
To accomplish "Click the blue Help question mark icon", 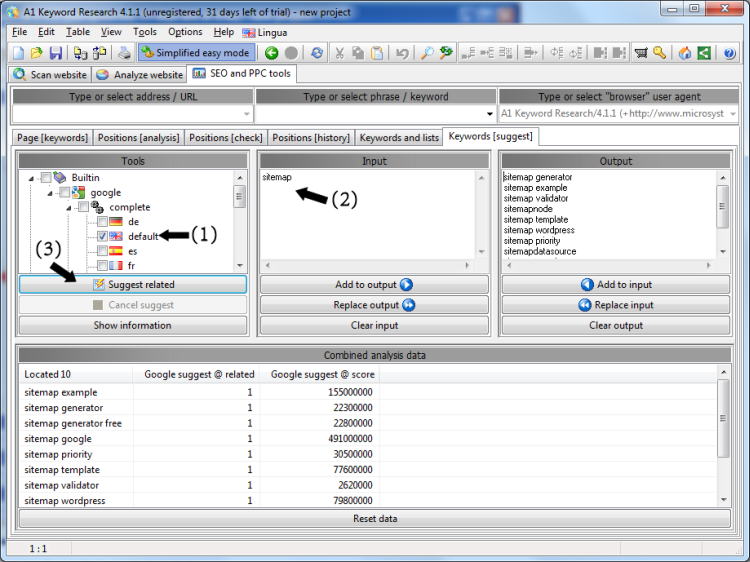I will 730,53.
